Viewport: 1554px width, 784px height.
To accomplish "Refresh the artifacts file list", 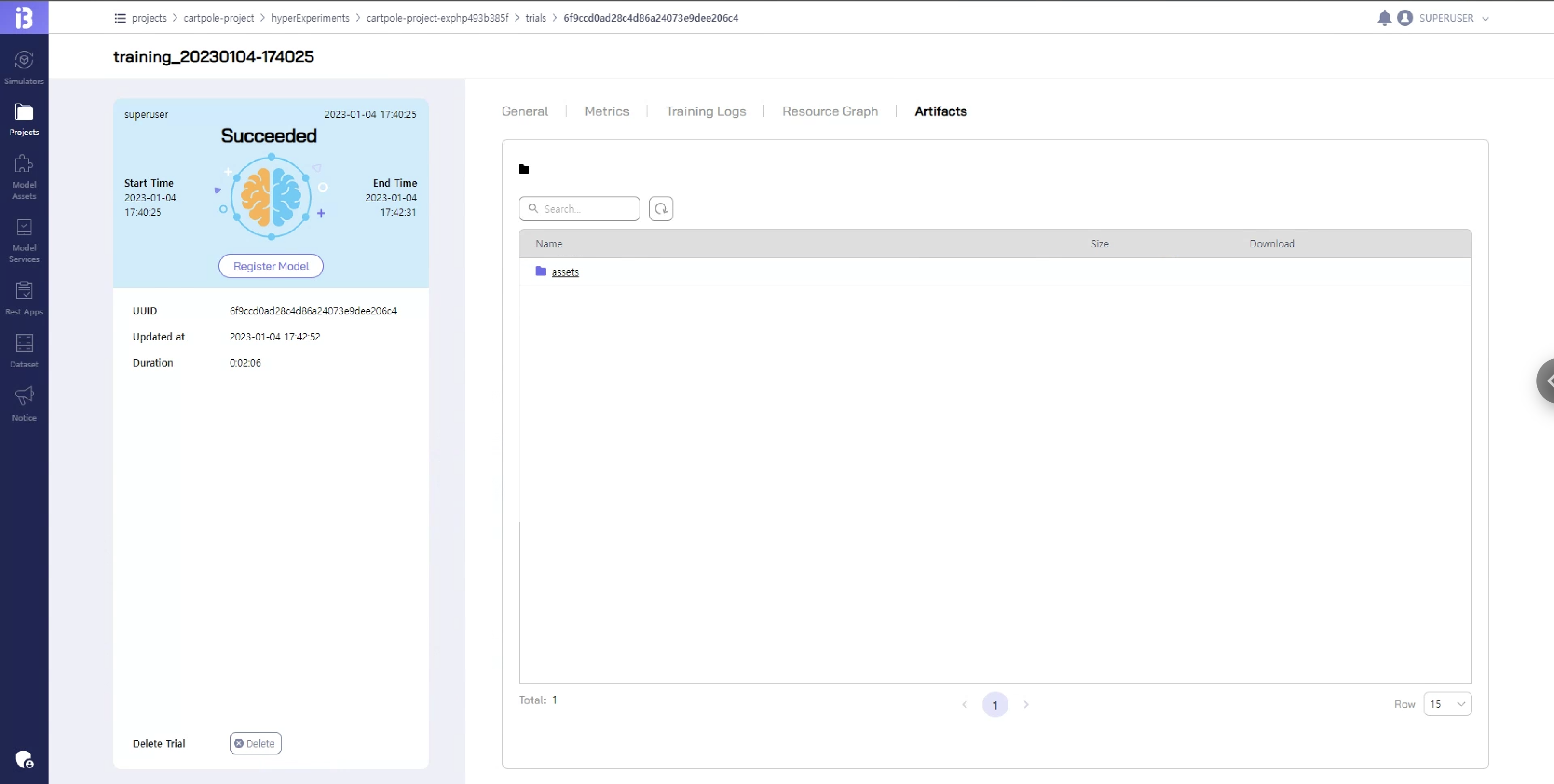I will coord(660,208).
